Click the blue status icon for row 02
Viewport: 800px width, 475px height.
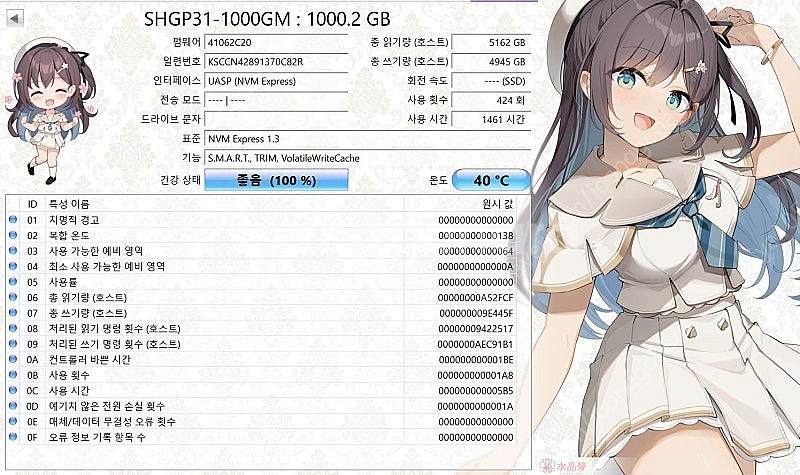13,235
